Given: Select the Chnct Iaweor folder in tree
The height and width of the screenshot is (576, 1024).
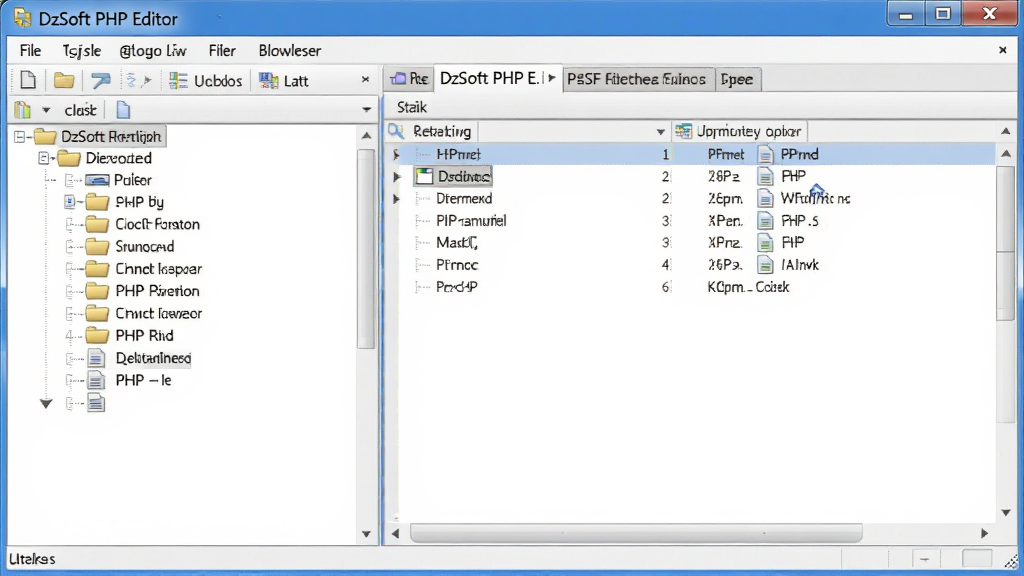Looking at the screenshot, I should pyautogui.click(x=159, y=313).
